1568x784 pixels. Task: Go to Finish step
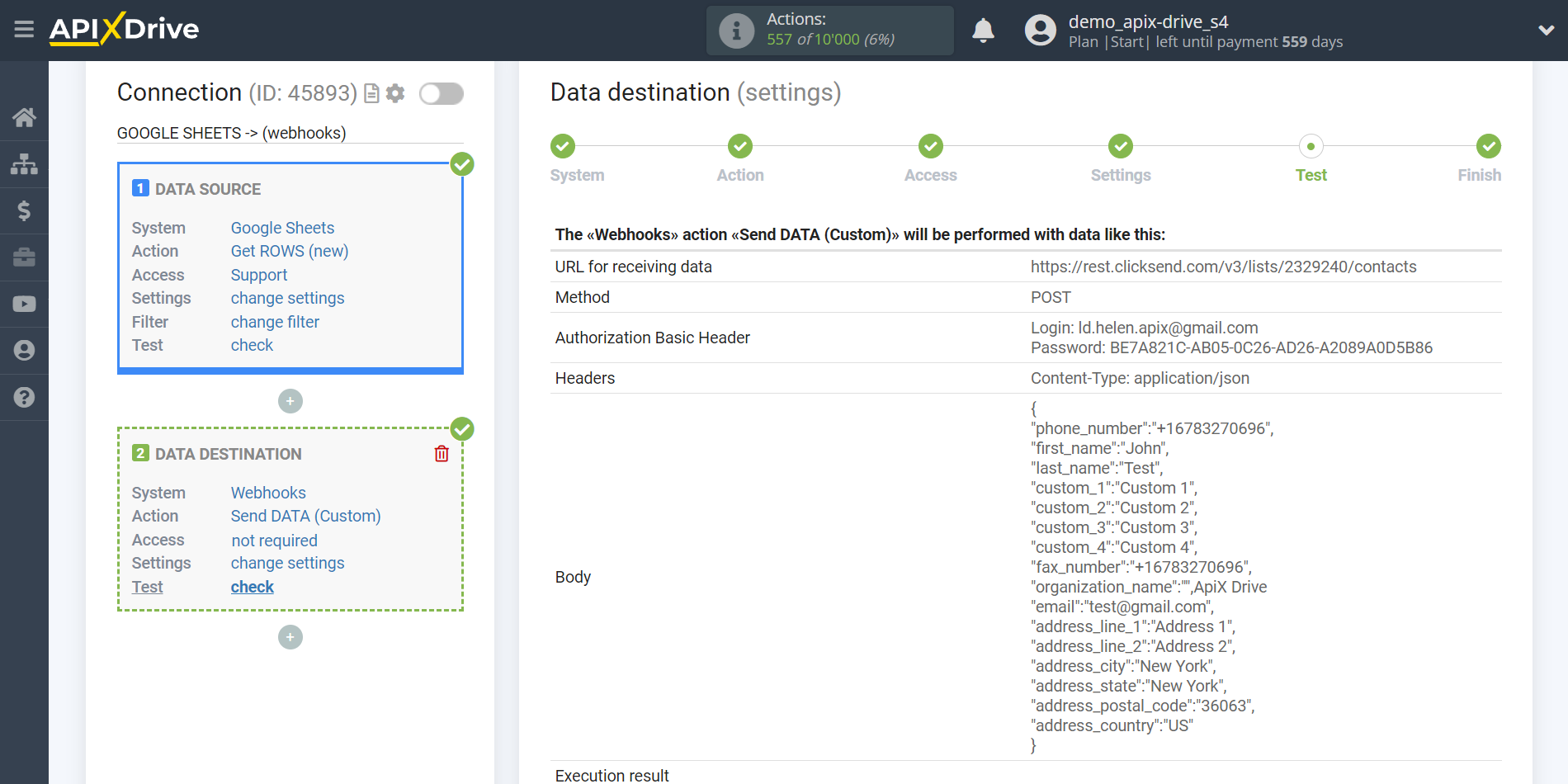click(x=1489, y=146)
